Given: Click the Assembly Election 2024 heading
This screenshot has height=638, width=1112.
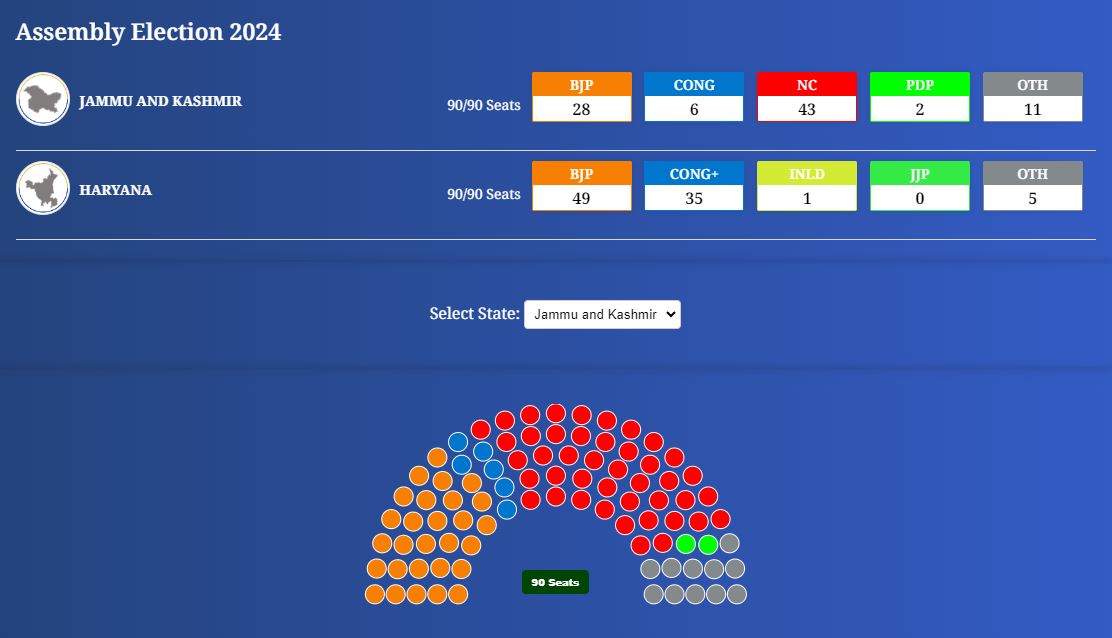Looking at the screenshot, I should tap(148, 32).
